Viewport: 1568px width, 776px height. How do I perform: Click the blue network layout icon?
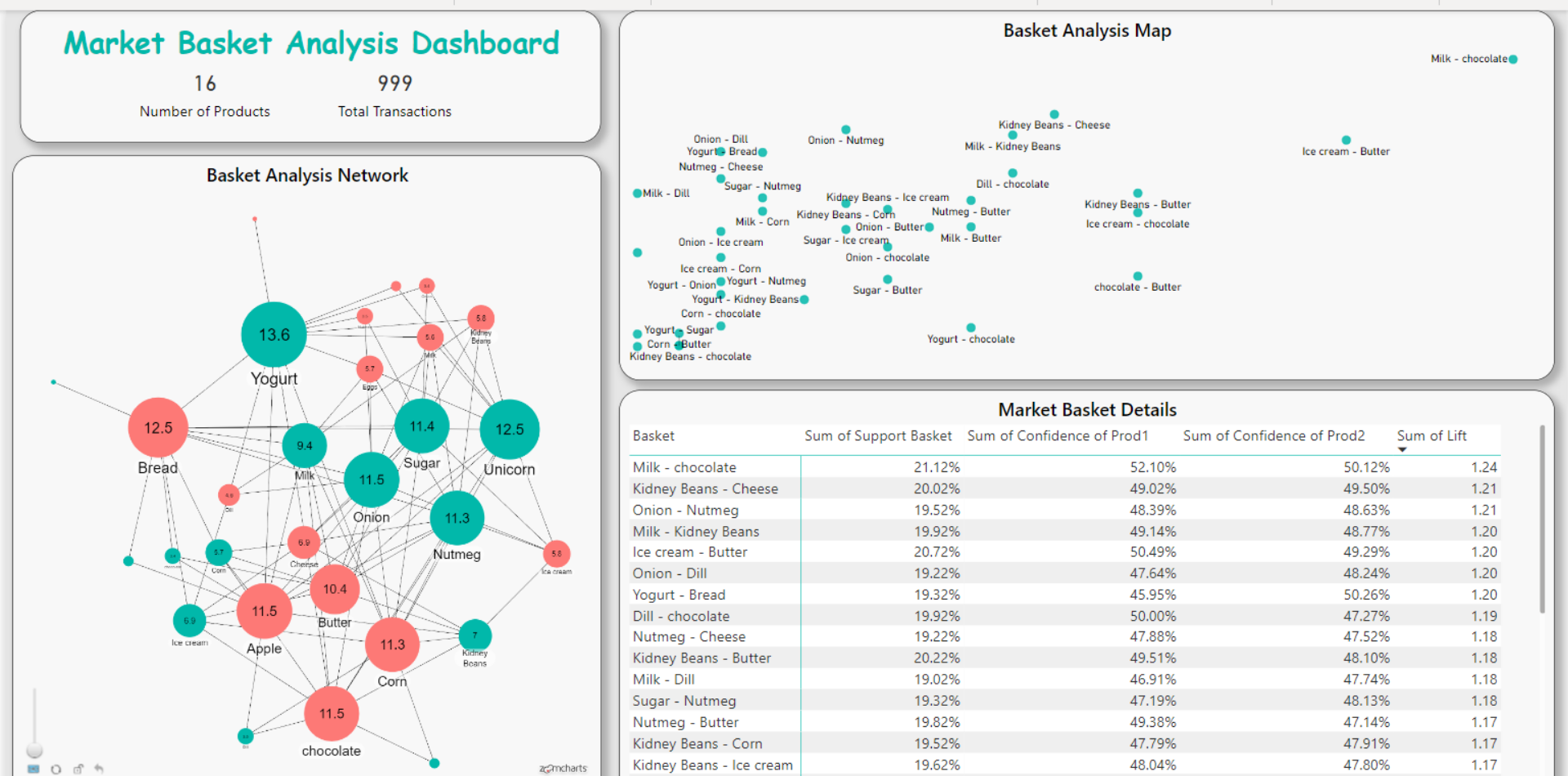pos(33,769)
